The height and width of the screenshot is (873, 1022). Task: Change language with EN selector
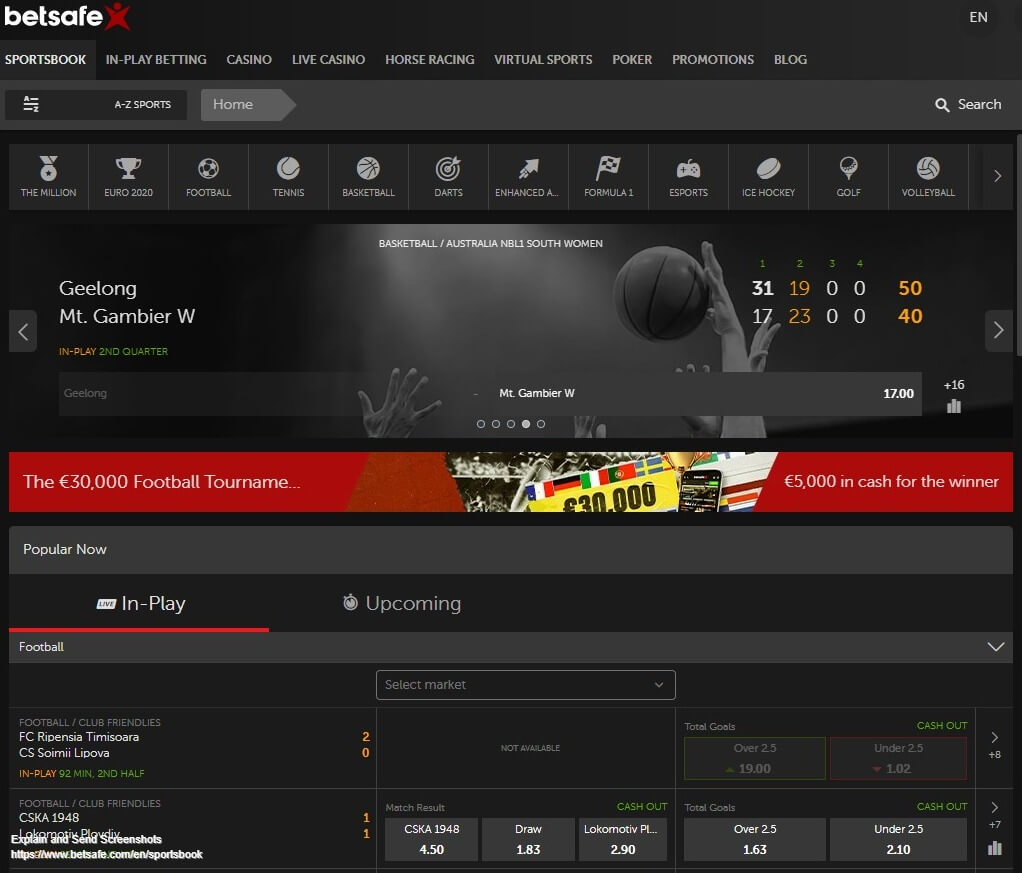tap(978, 18)
